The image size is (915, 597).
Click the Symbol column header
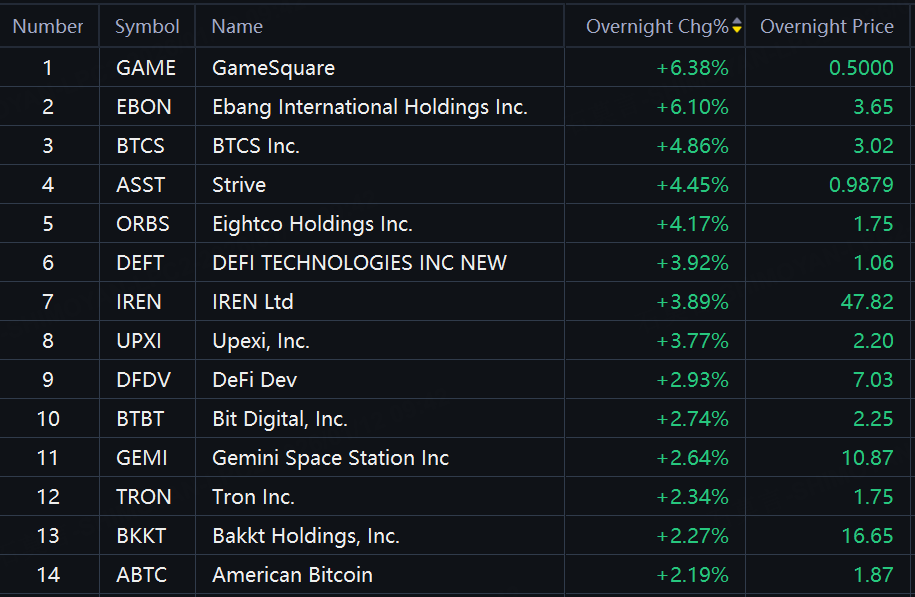(x=147, y=27)
